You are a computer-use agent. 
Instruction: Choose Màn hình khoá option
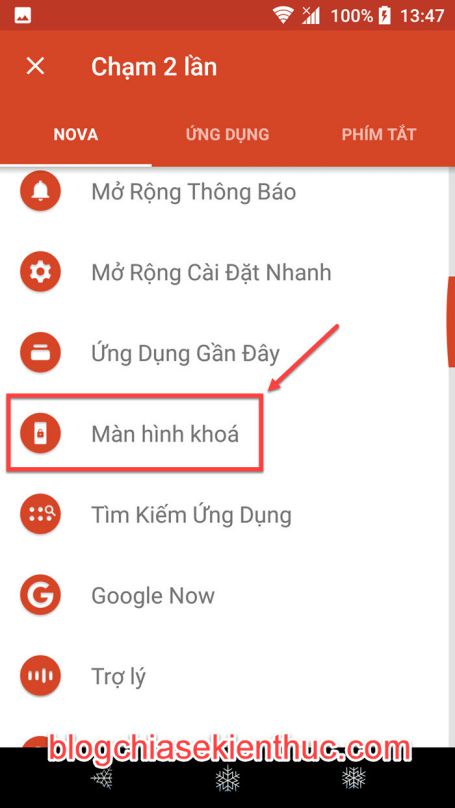pos(227,433)
